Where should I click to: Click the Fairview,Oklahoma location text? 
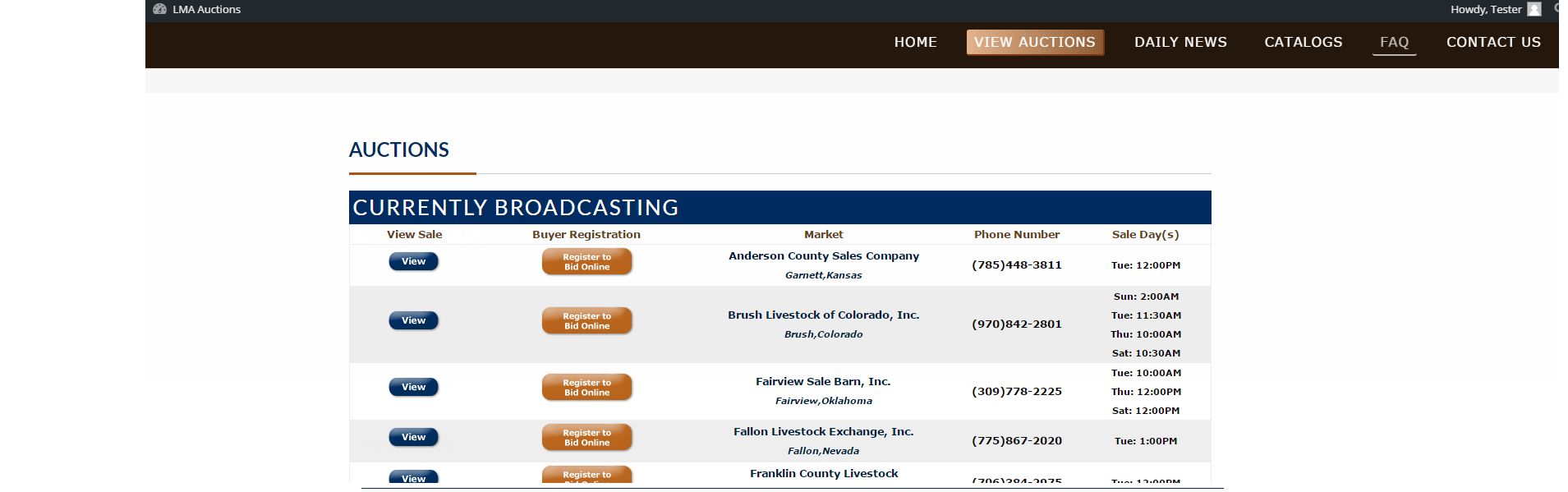pos(824,401)
